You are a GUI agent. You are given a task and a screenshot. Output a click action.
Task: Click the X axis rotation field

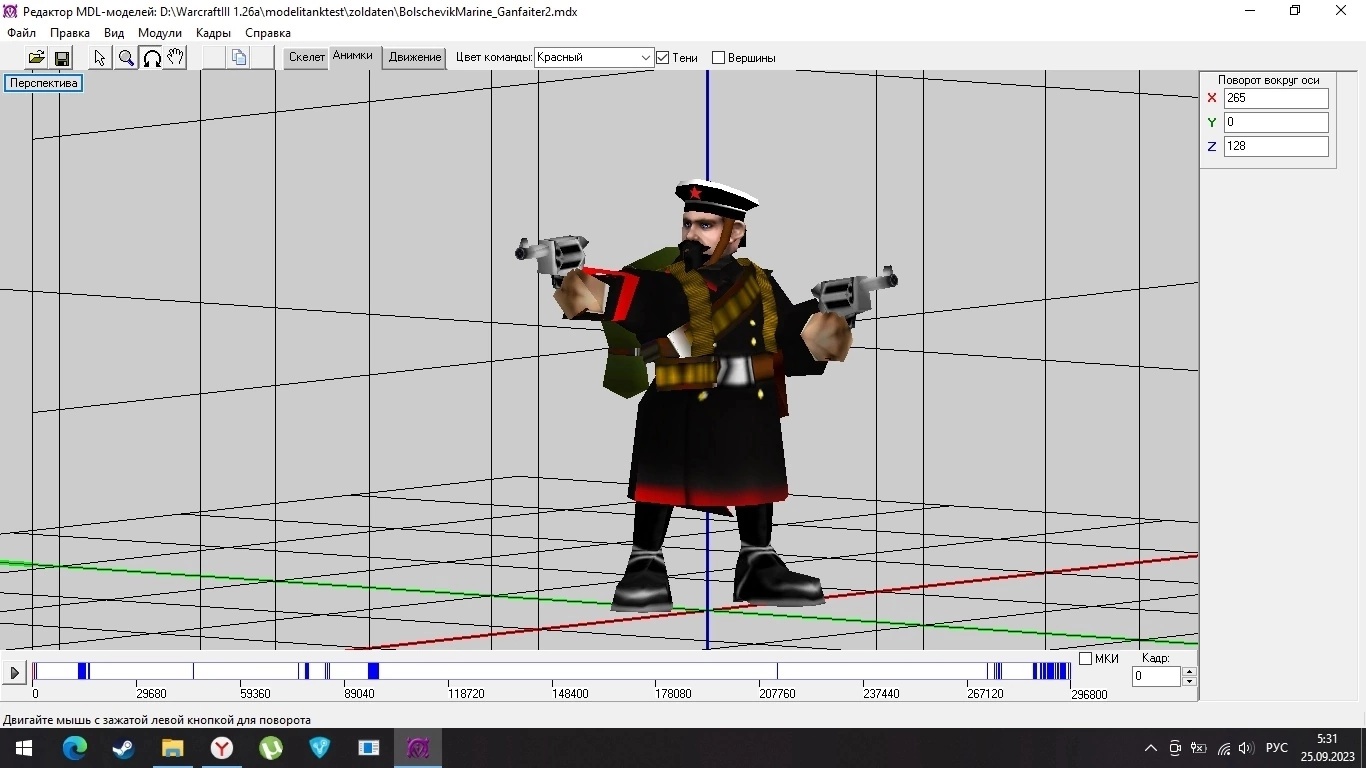[1276, 98]
